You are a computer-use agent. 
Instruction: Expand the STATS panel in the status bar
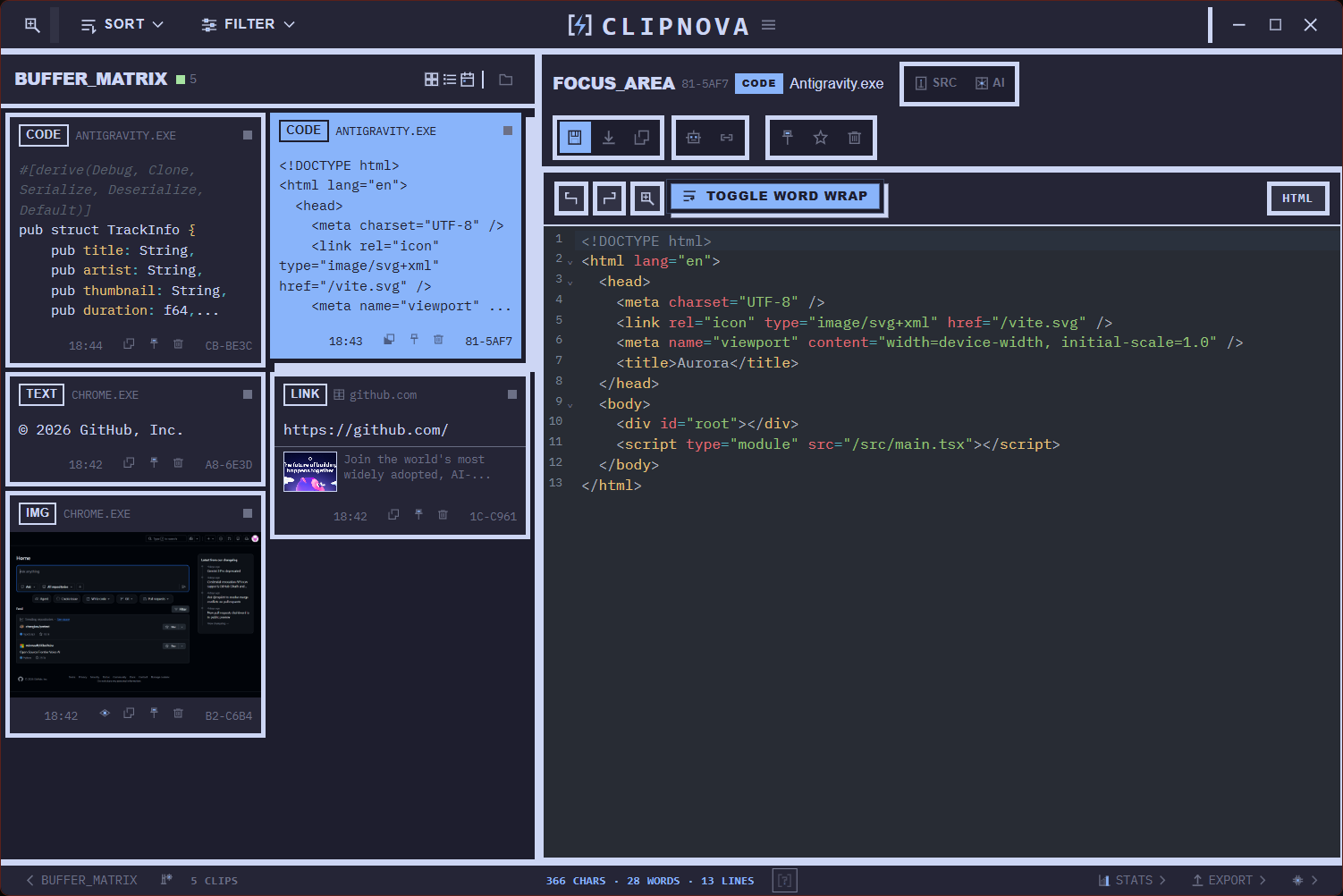tap(1133, 881)
